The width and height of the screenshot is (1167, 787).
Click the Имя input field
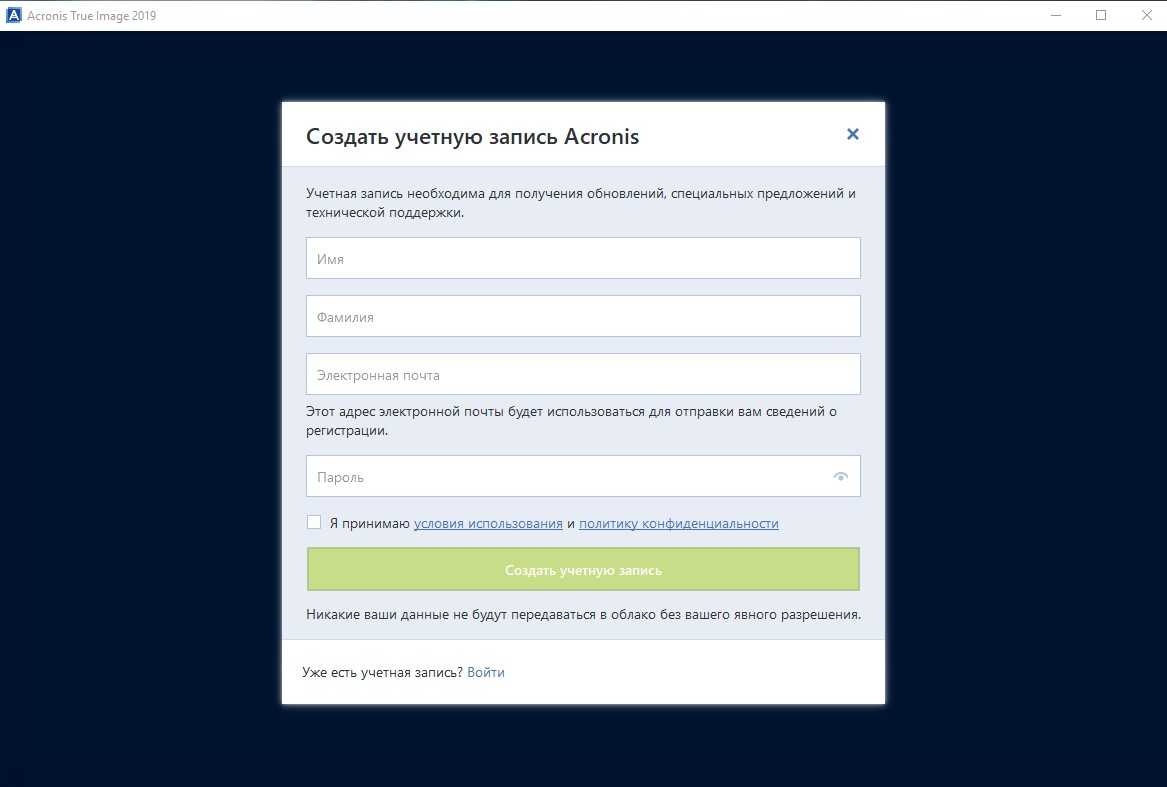pos(583,258)
